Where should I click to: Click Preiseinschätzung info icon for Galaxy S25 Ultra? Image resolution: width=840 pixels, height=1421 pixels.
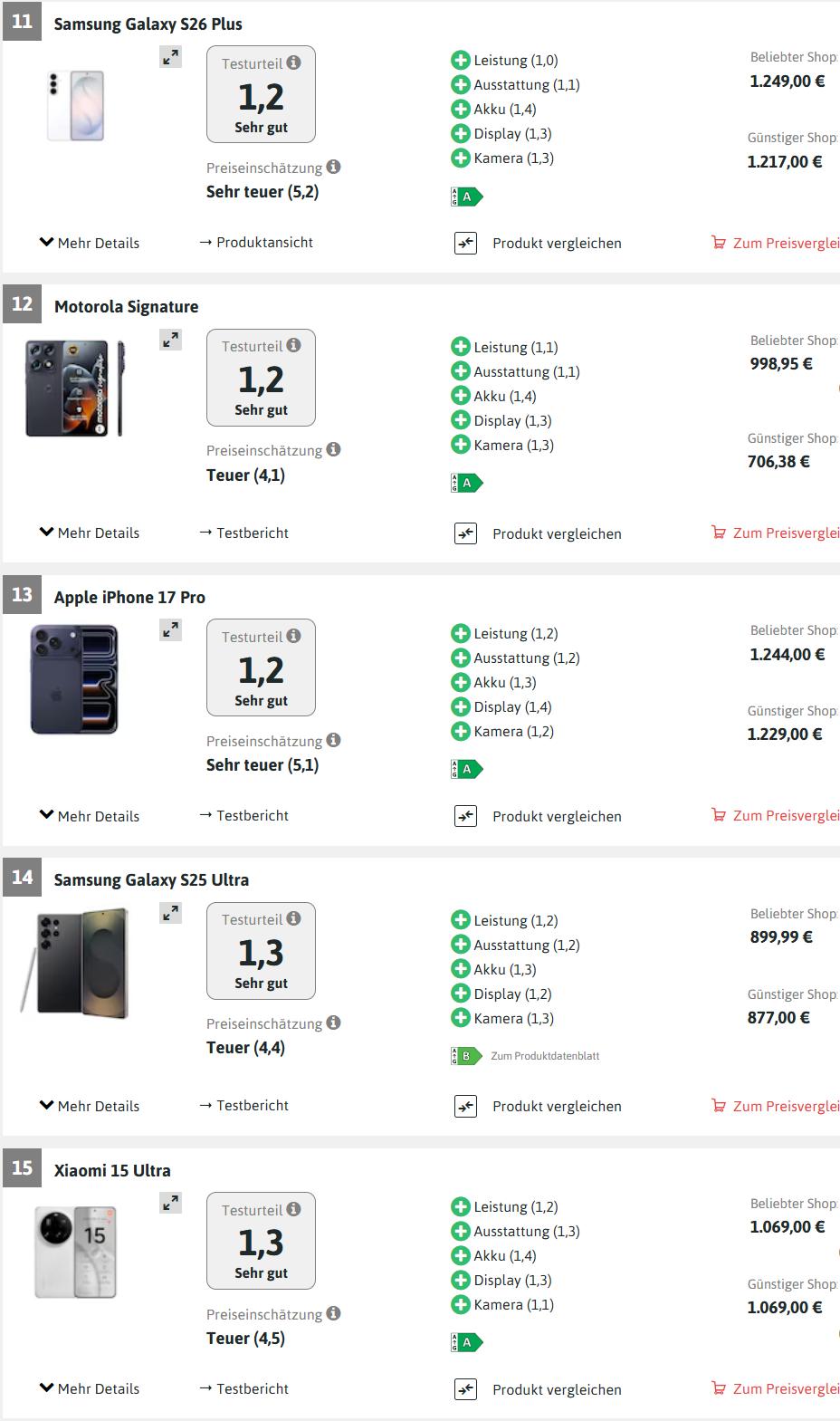[x=333, y=1023]
